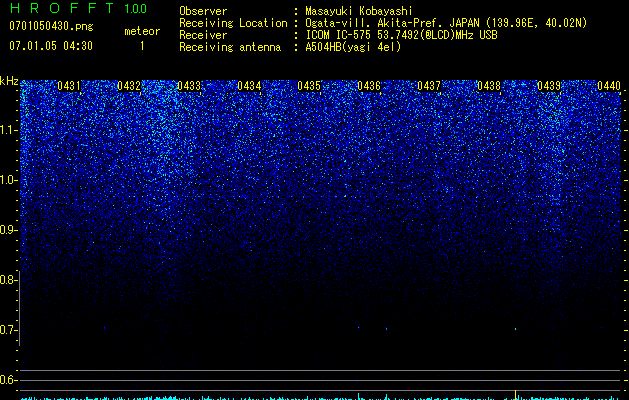Click the Receiving antenna label
The image size is (629, 400).
click(x=230, y=47)
